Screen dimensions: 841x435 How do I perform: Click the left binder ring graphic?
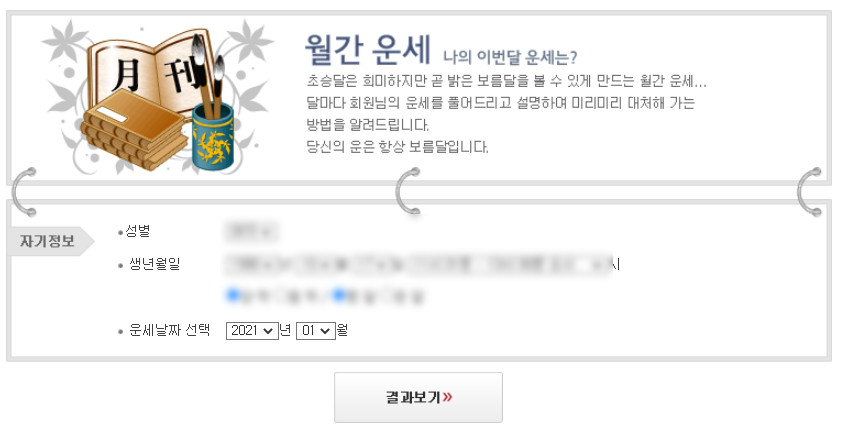24,191
